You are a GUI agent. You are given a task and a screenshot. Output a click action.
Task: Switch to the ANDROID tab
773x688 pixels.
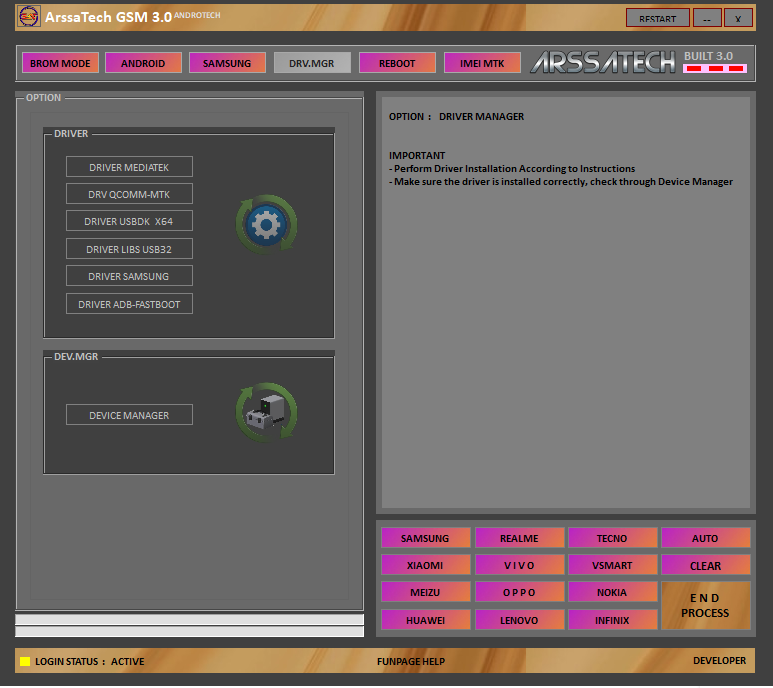click(143, 63)
